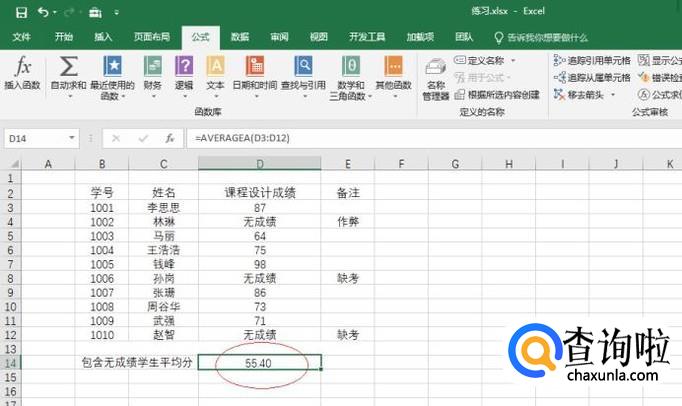Expand the Name Box dropdown arrow
Screen dimensions: 682x406
tap(72, 138)
